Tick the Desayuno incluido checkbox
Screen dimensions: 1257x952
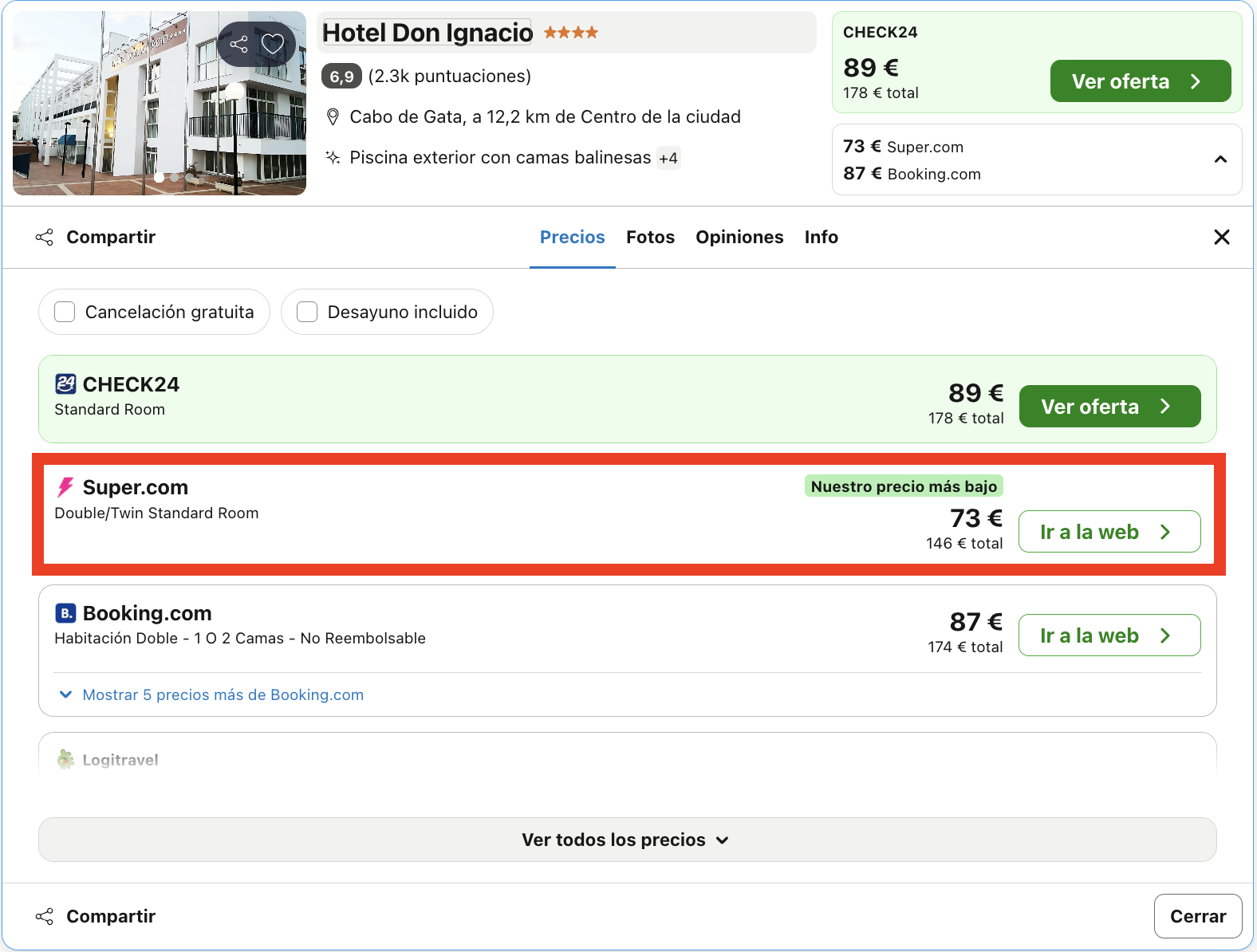tap(307, 312)
